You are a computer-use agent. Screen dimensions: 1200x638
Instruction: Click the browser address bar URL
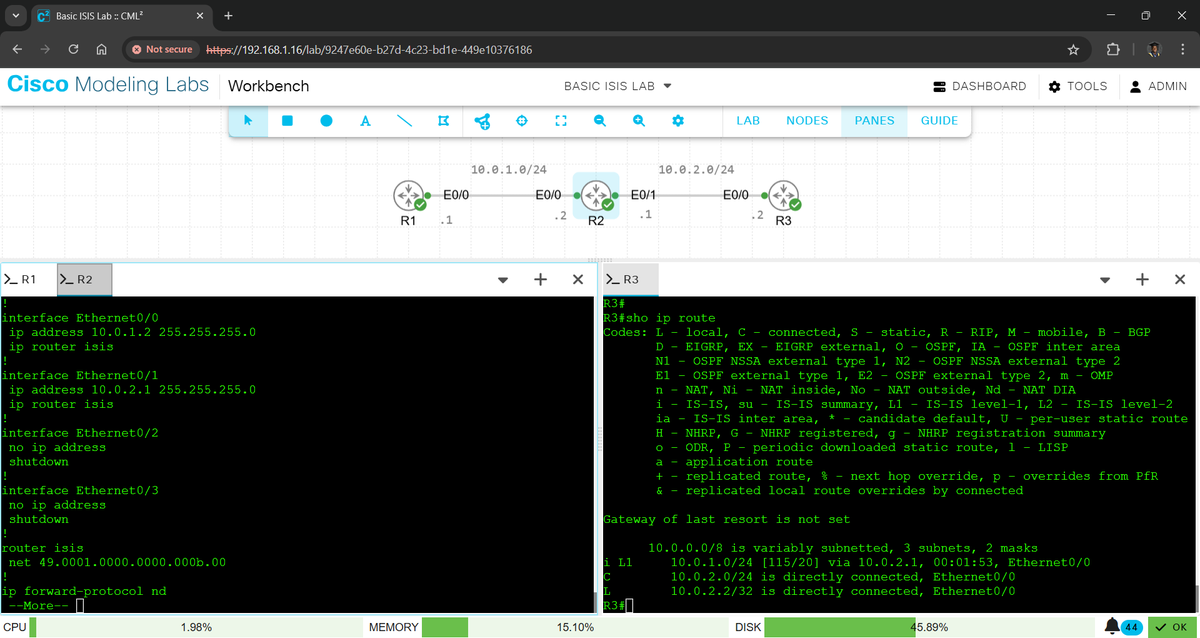369,49
